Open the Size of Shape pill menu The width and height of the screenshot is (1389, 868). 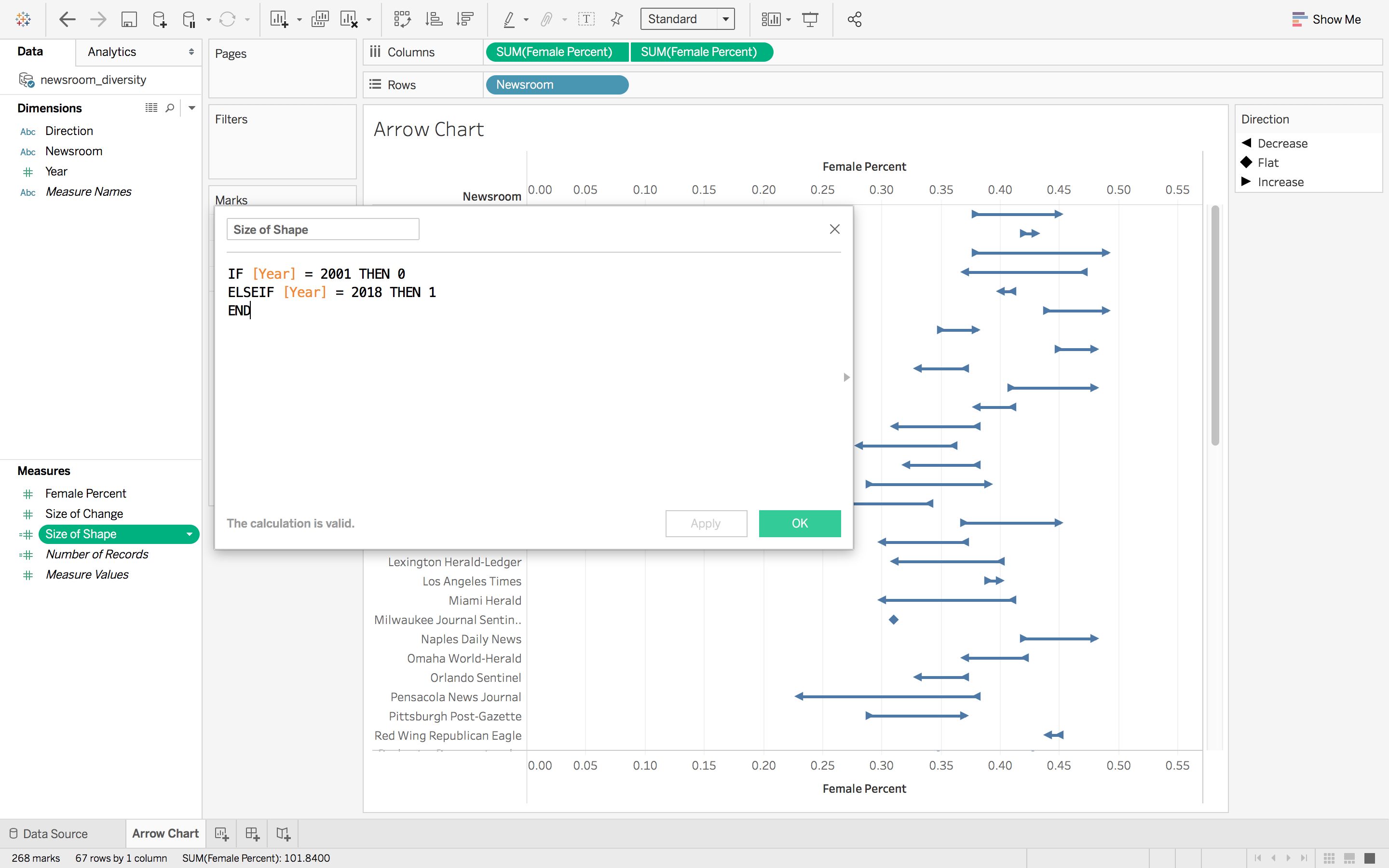pos(190,534)
